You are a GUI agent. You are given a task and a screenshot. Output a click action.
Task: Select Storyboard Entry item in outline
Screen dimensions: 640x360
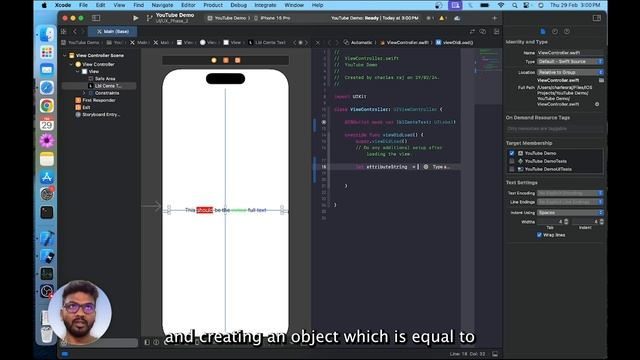point(98,115)
